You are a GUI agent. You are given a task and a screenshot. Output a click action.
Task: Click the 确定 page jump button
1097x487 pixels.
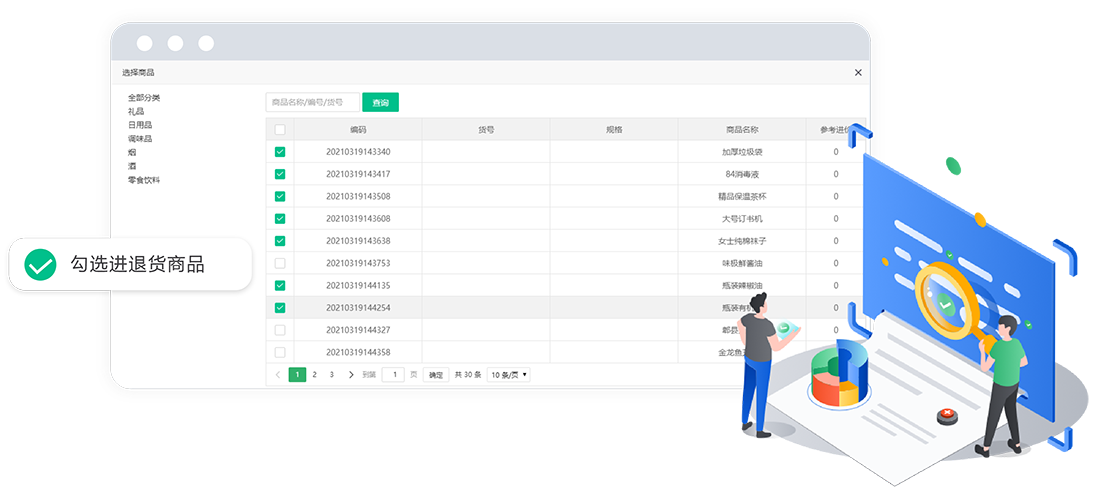(x=436, y=375)
